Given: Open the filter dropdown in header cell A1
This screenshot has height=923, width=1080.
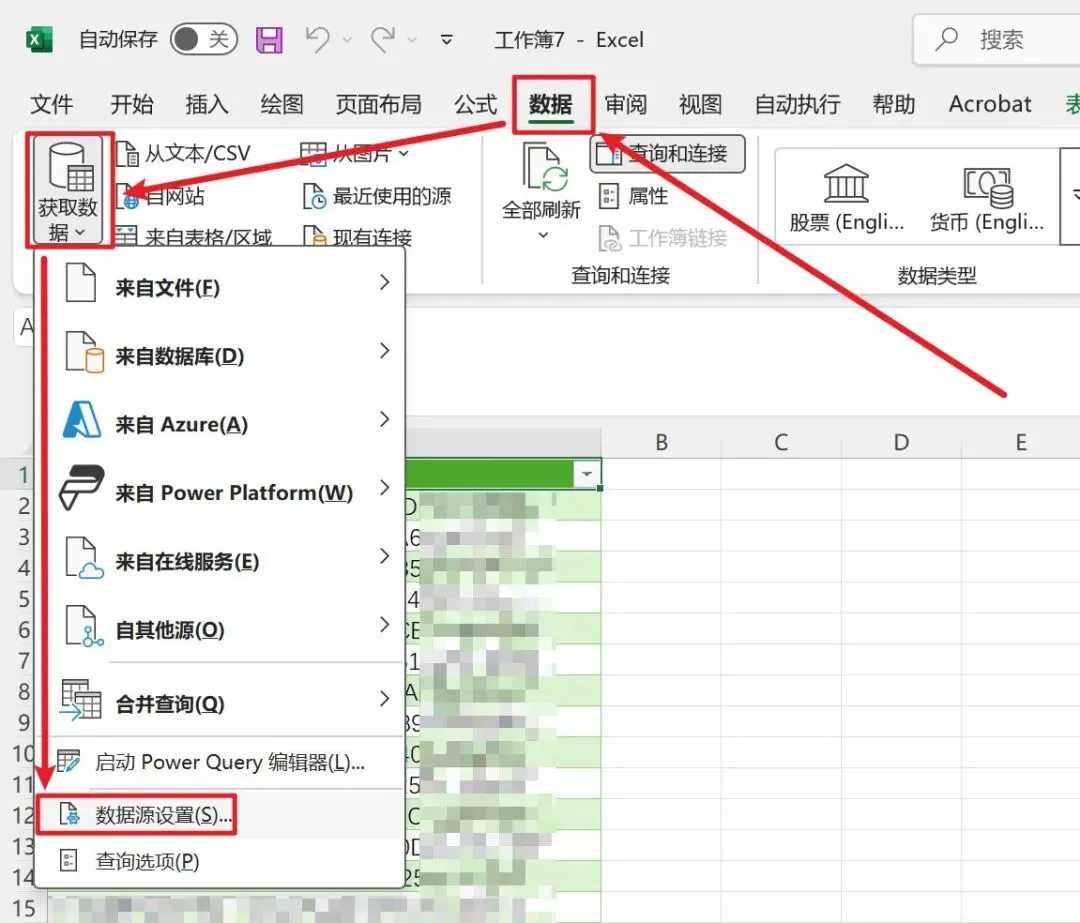Looking at the screenshot, I should click(587, 474).
